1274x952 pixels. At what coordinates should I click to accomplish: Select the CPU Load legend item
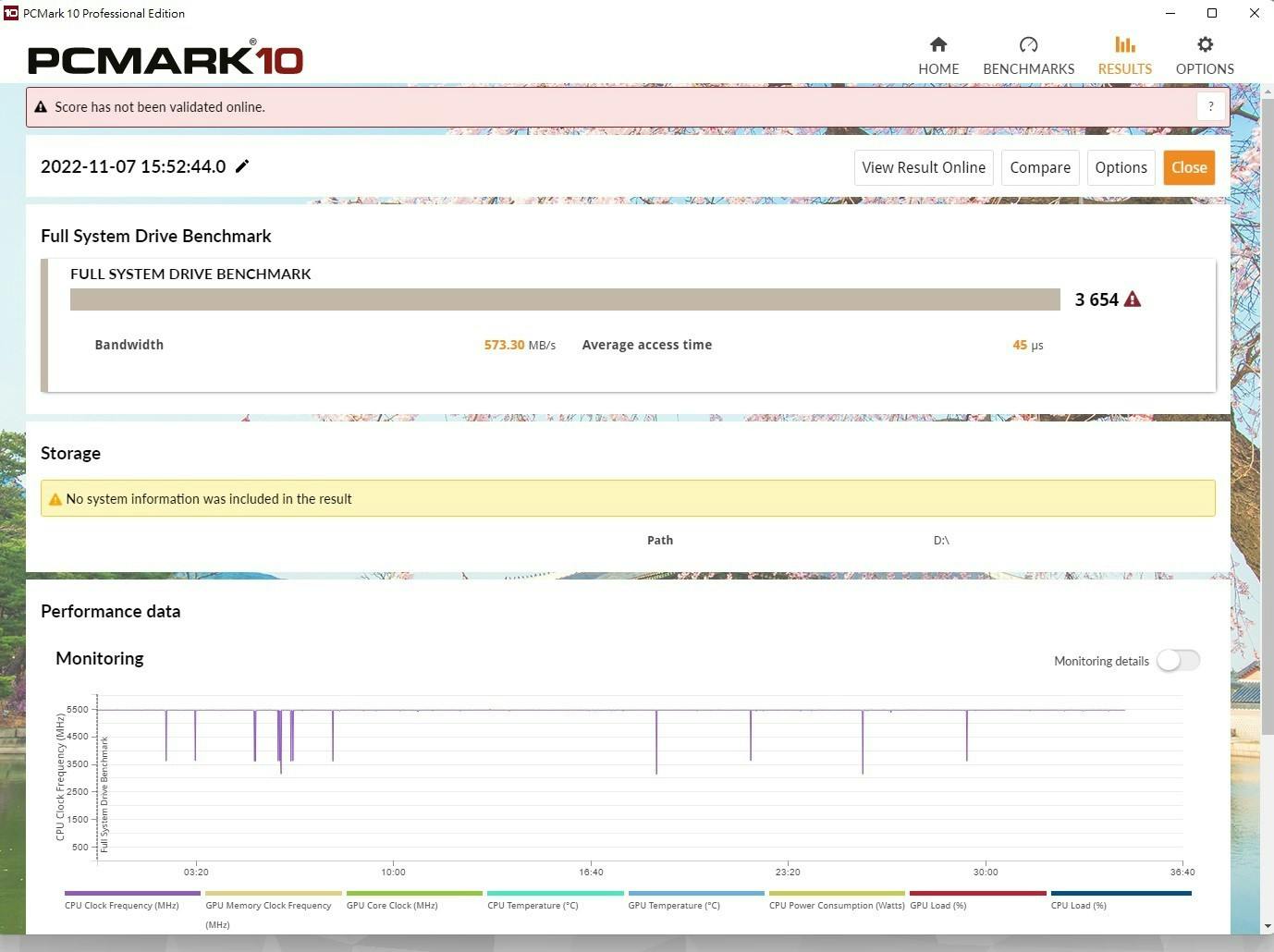pos(1121,900)
